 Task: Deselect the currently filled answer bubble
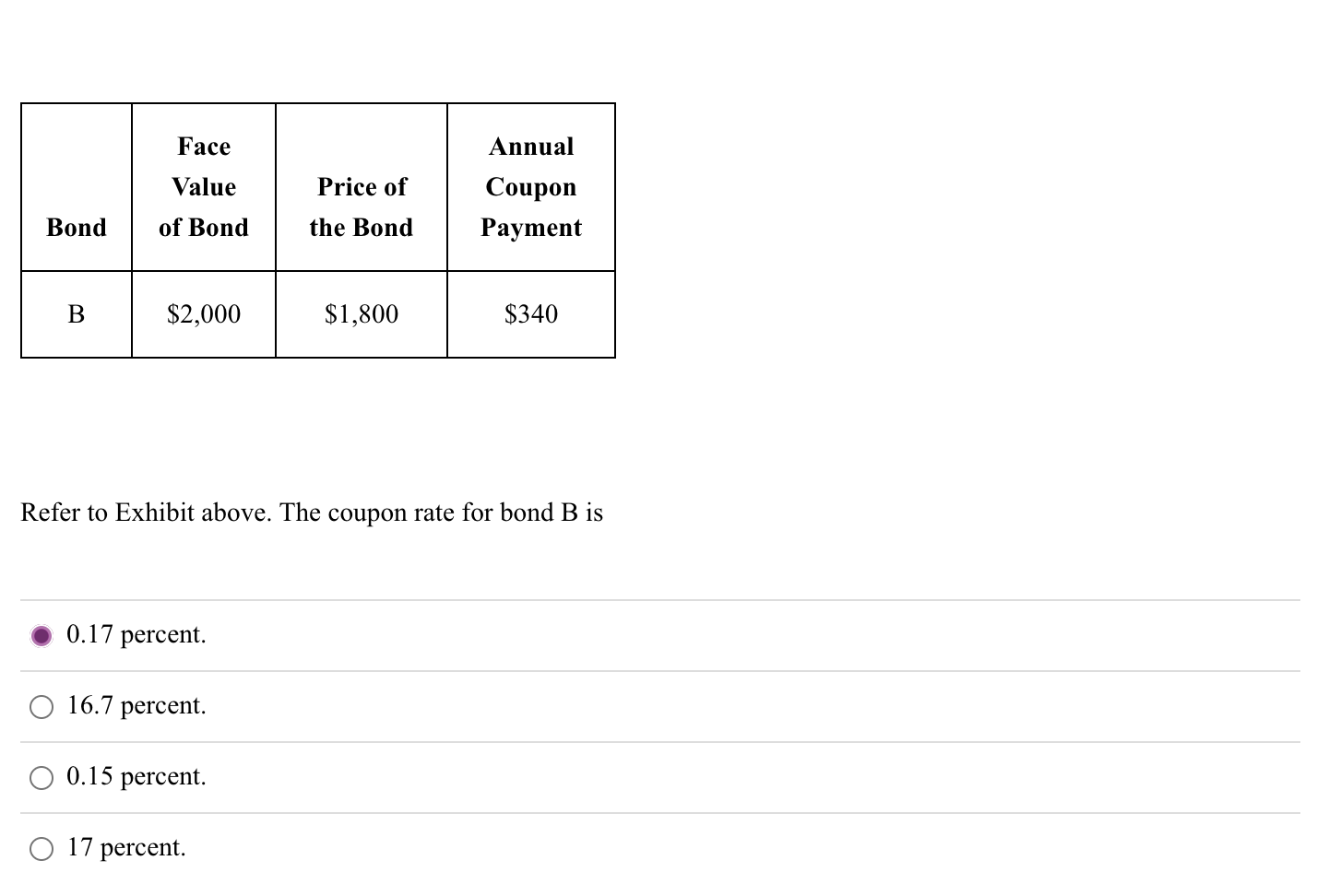coord(41,635)
